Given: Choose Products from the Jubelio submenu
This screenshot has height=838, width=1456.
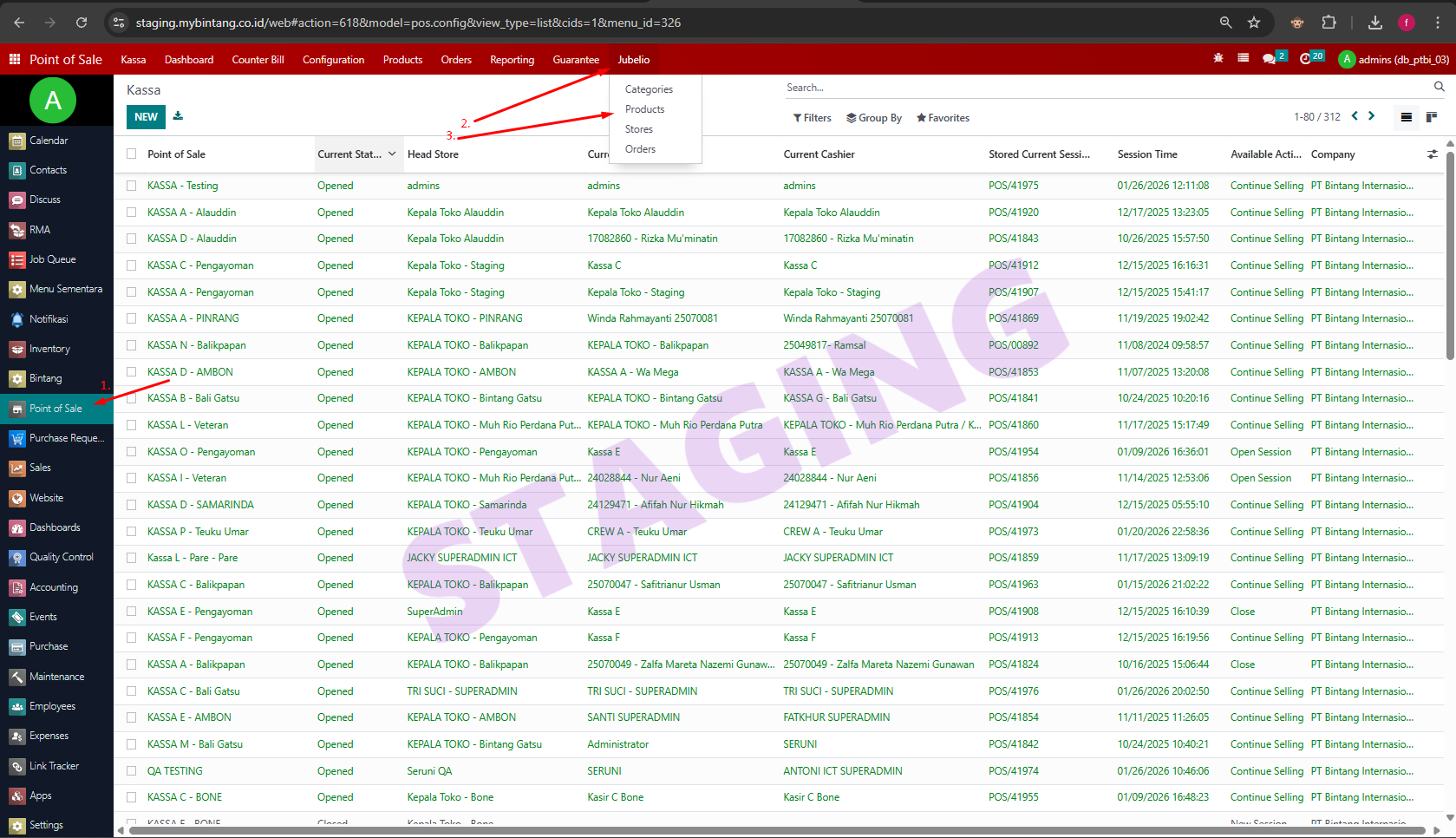Looking at the screenshot, I should pyautogui.click(x=644, y=109).
